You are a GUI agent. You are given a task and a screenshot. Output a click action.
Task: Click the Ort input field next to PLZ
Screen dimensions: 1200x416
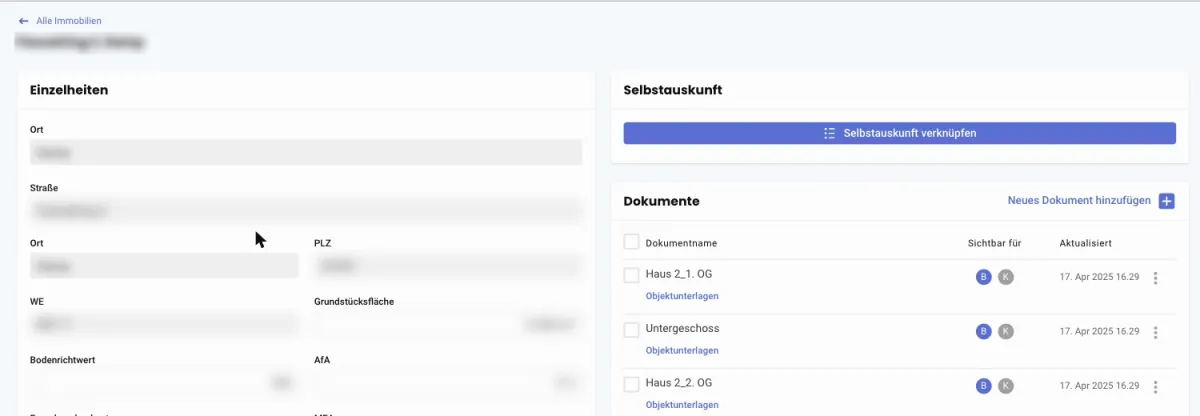[164, 266]
